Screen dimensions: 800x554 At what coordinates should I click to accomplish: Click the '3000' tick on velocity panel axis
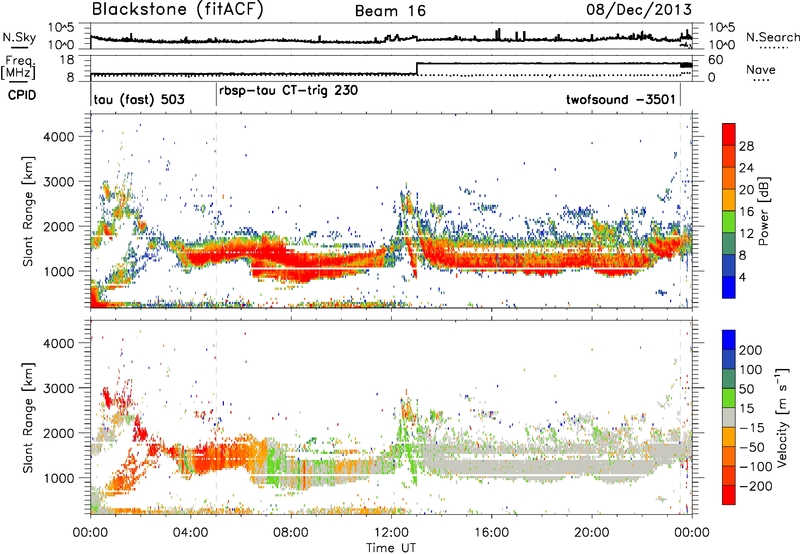[58, 388]
